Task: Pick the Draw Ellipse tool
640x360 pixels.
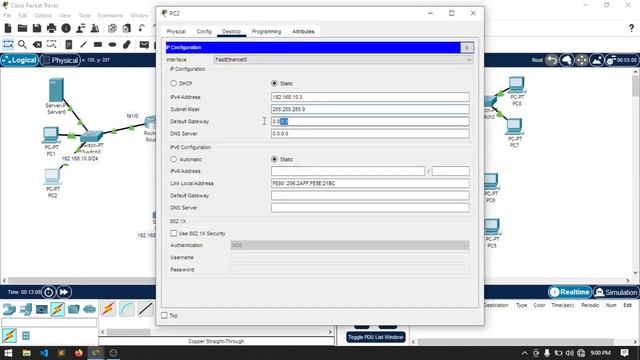Action: coord(112,44)
